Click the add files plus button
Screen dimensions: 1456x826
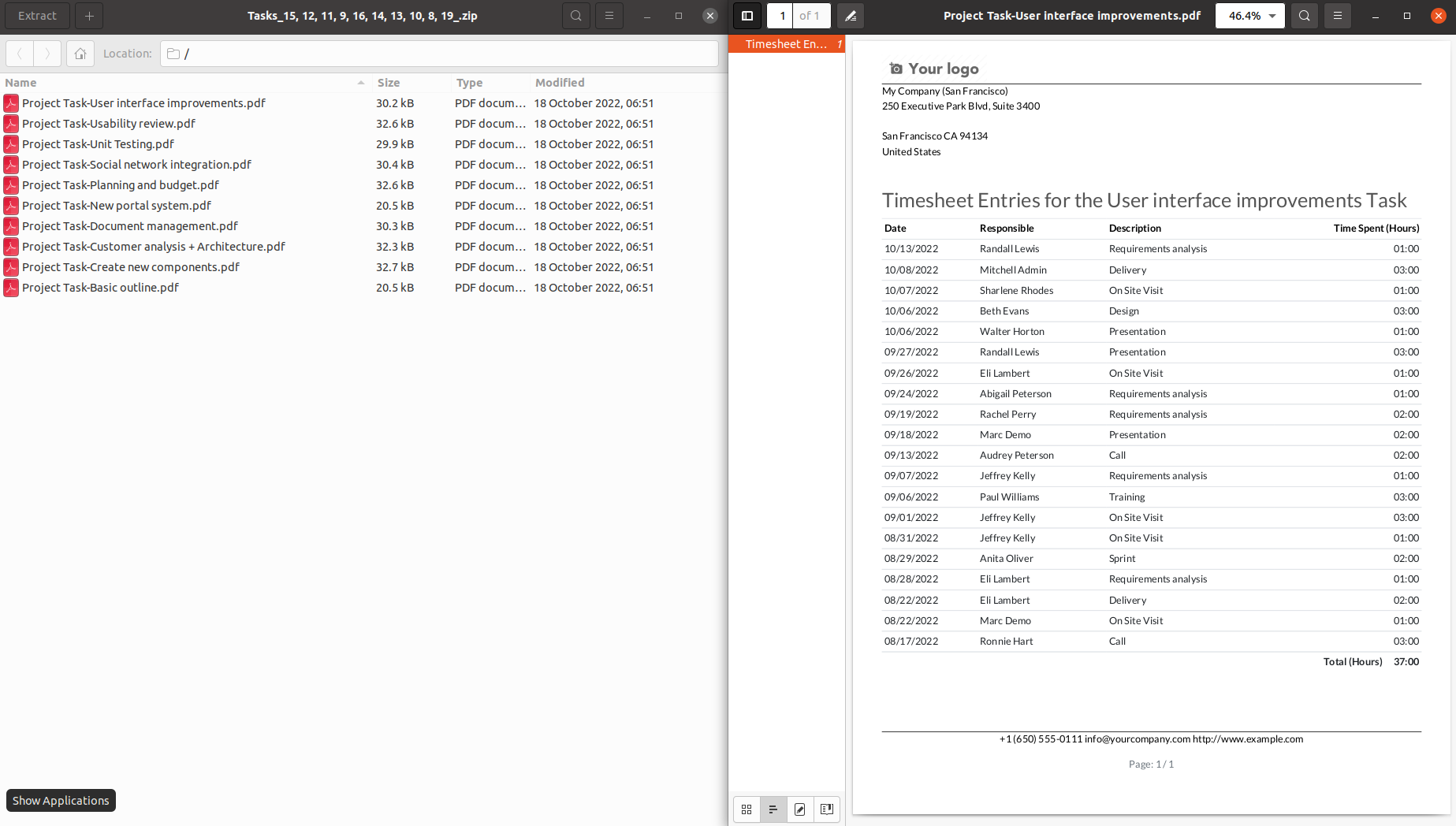click(89, 16)
